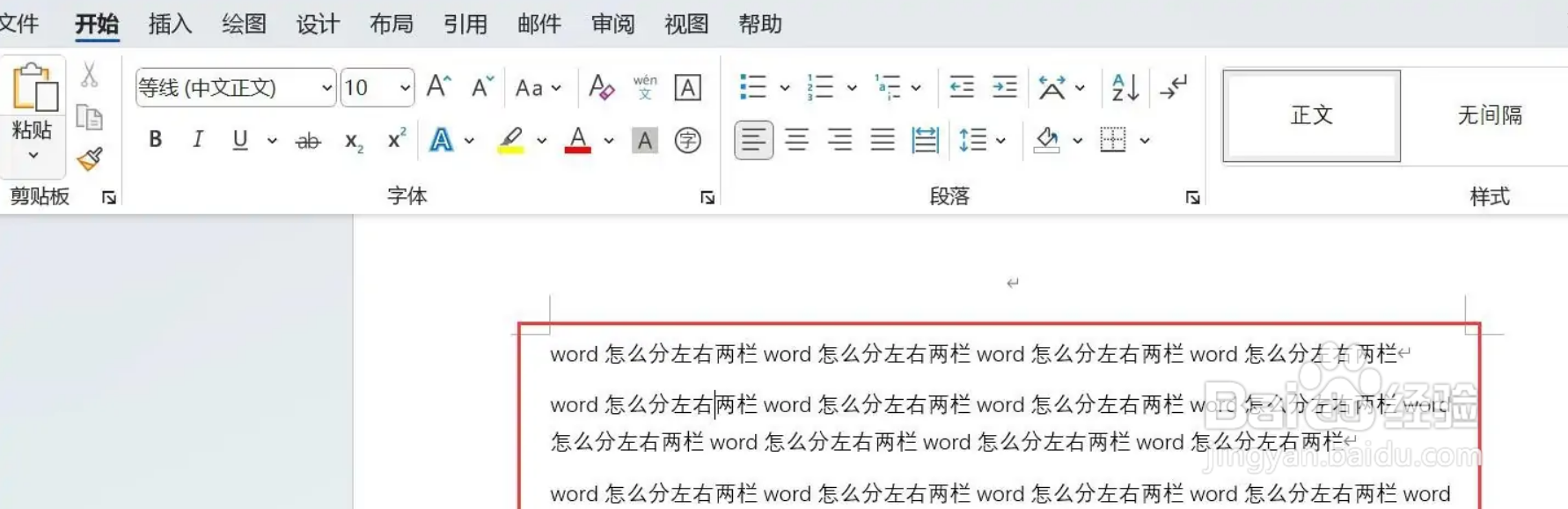Switch to 引用 tab
This screenshot has width=1568, height=509.
tap(465, 24)
